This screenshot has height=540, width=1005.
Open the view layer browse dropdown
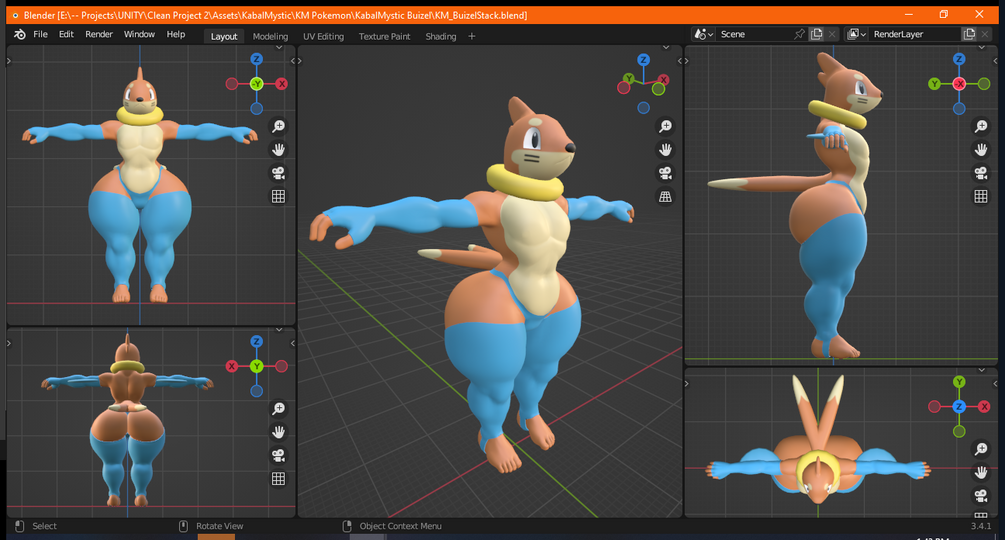[x=857, y=35]
